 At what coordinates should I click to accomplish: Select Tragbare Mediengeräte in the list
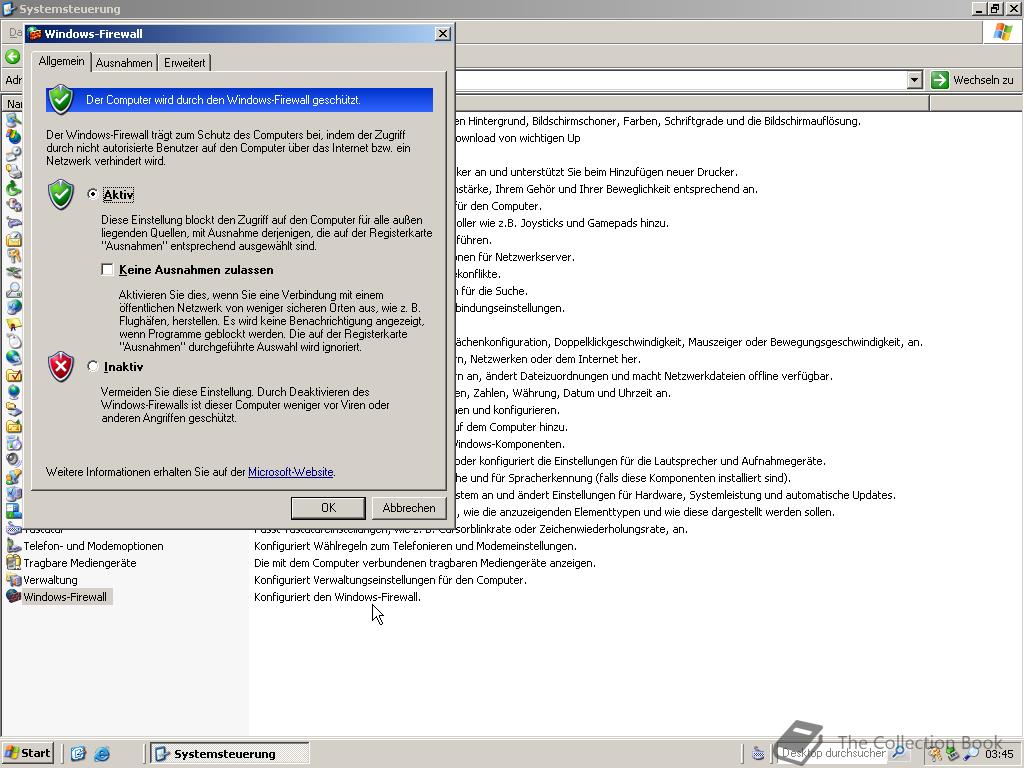80,562
